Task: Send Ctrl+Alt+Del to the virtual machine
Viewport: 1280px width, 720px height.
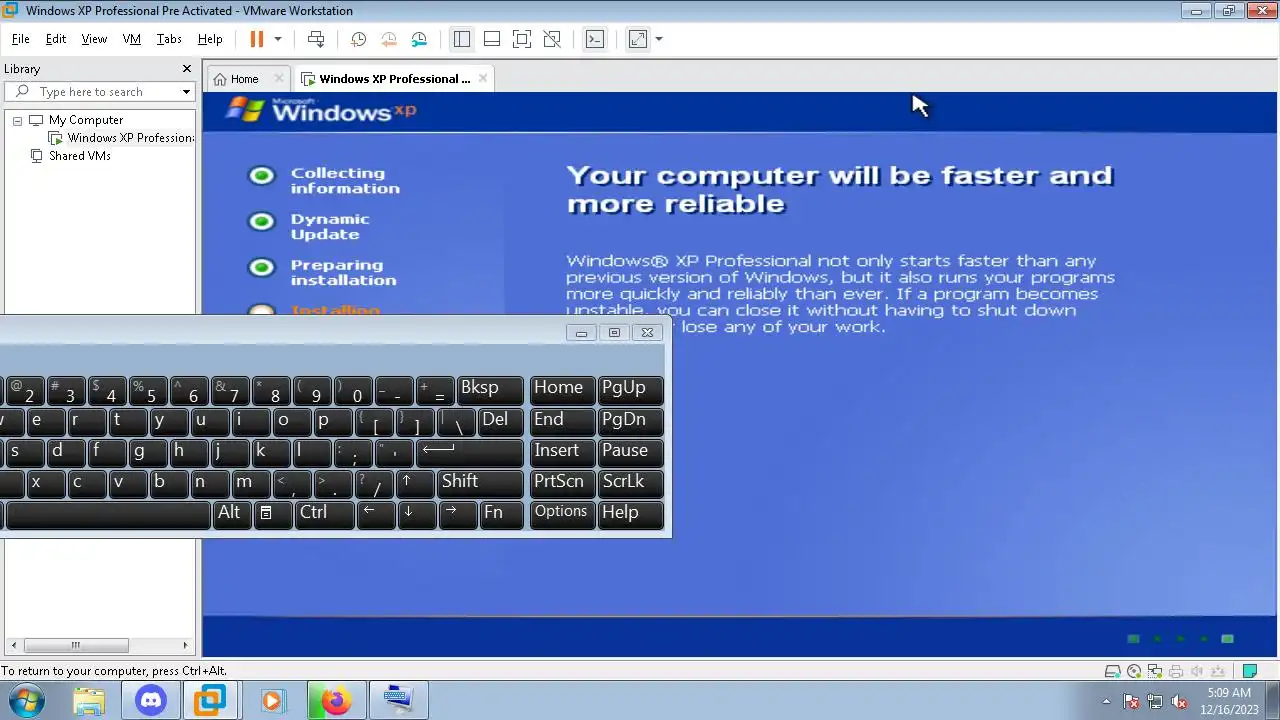Action: (x=316, y=39)
